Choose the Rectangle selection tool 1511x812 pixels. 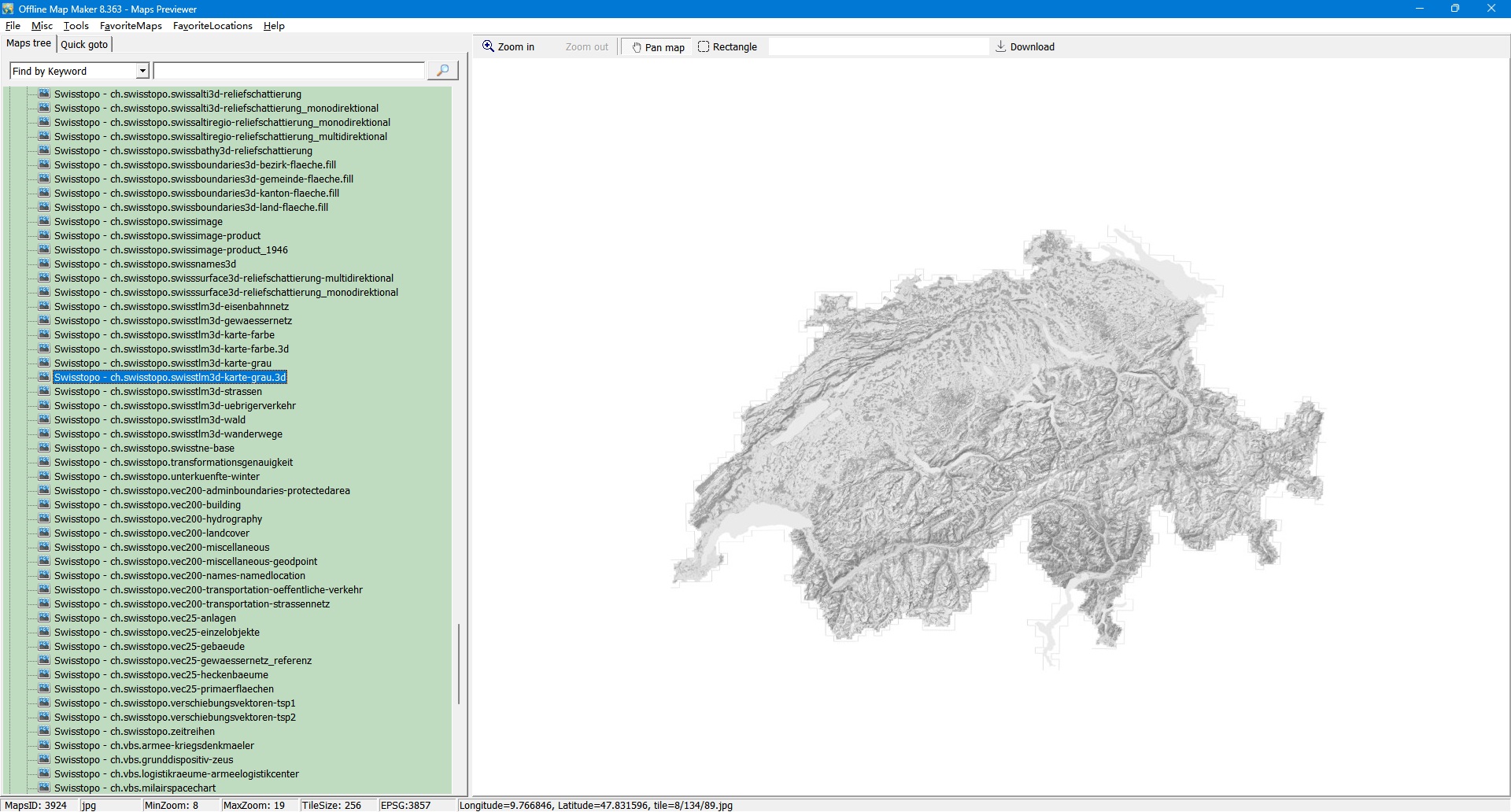[x=727, y=47]
